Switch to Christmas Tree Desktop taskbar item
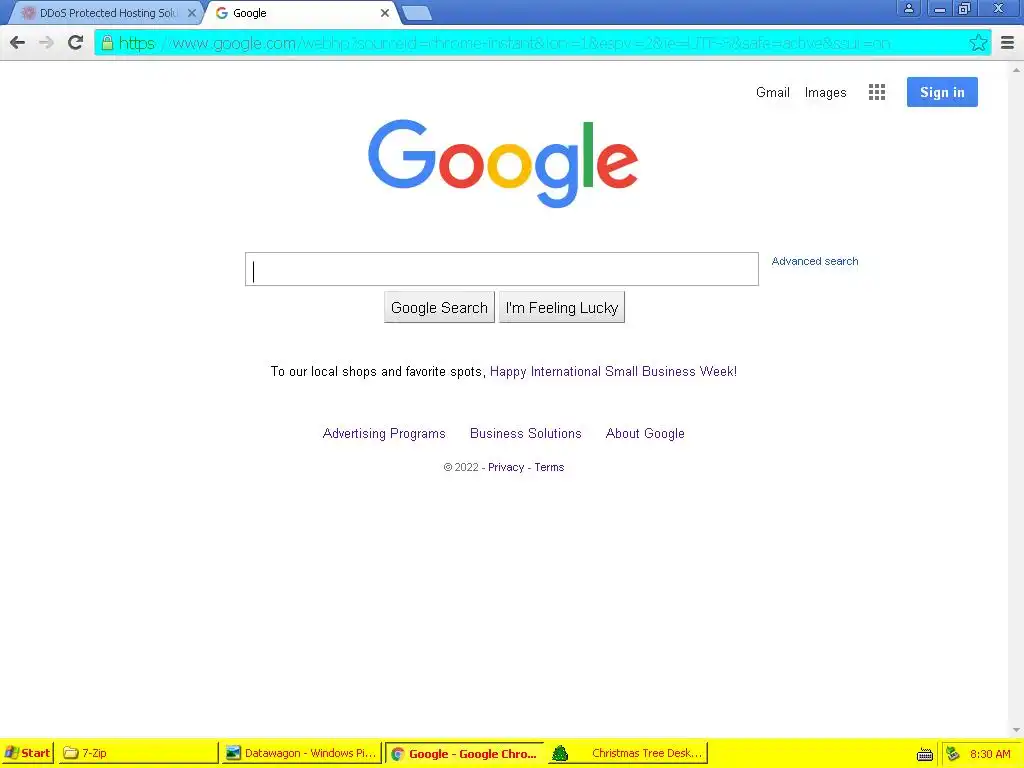 coord(628,753)
